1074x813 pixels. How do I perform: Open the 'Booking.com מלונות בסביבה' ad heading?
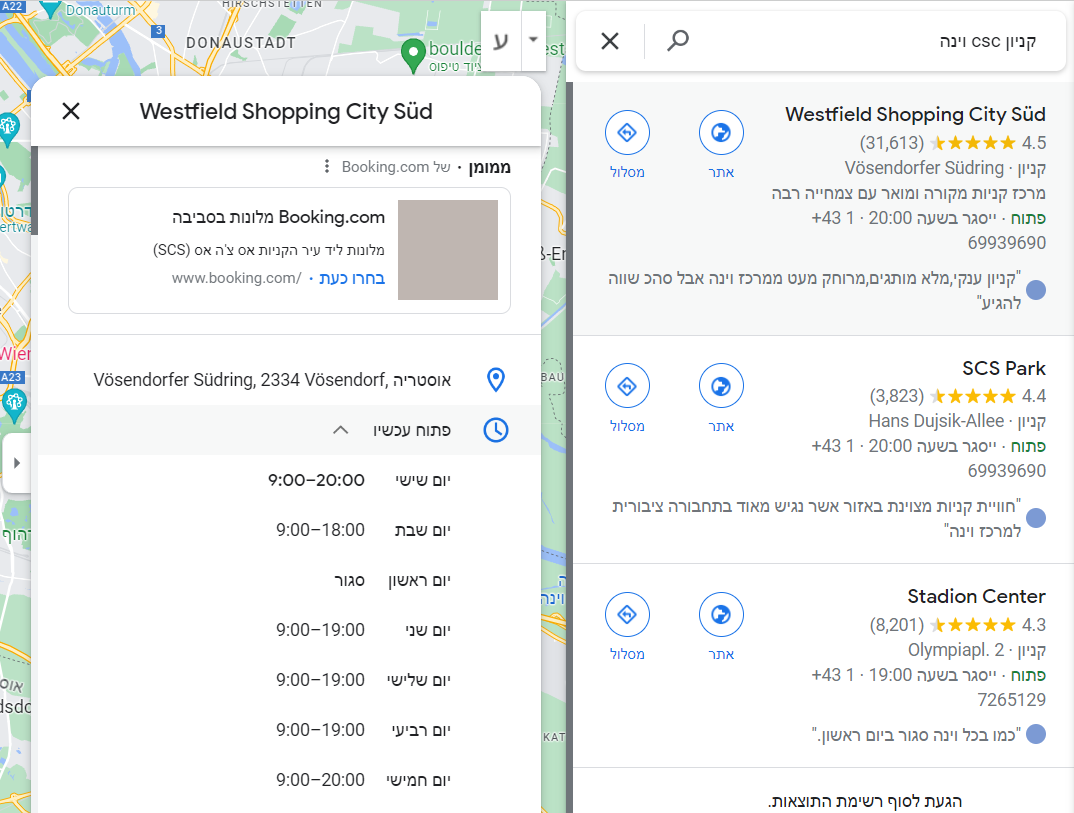278,217
